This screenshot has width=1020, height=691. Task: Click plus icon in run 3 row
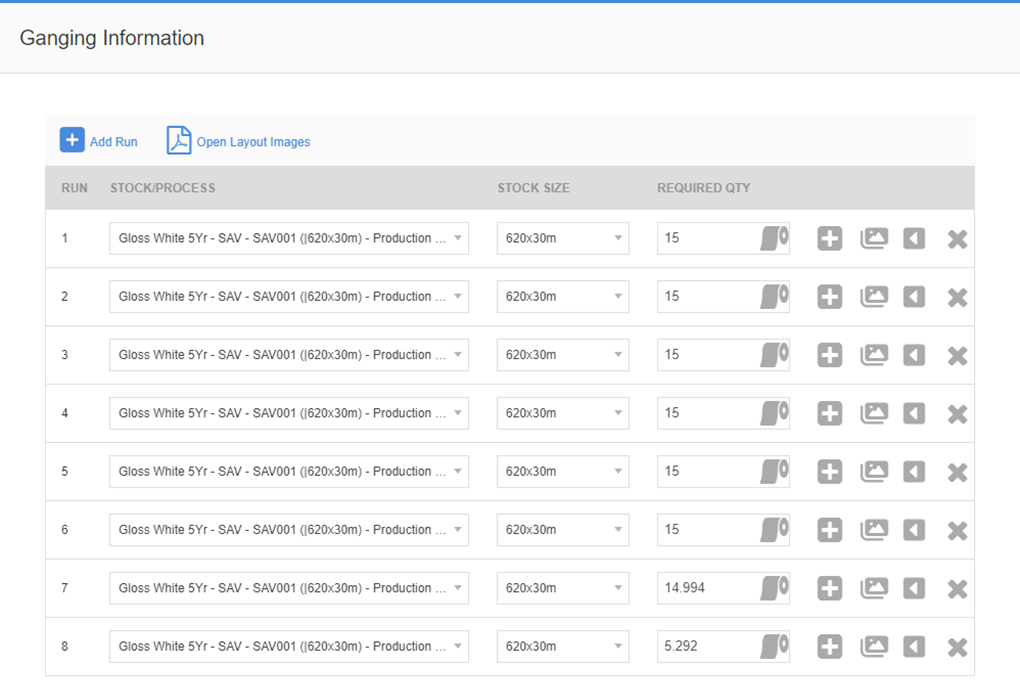[x=829, y=355]
